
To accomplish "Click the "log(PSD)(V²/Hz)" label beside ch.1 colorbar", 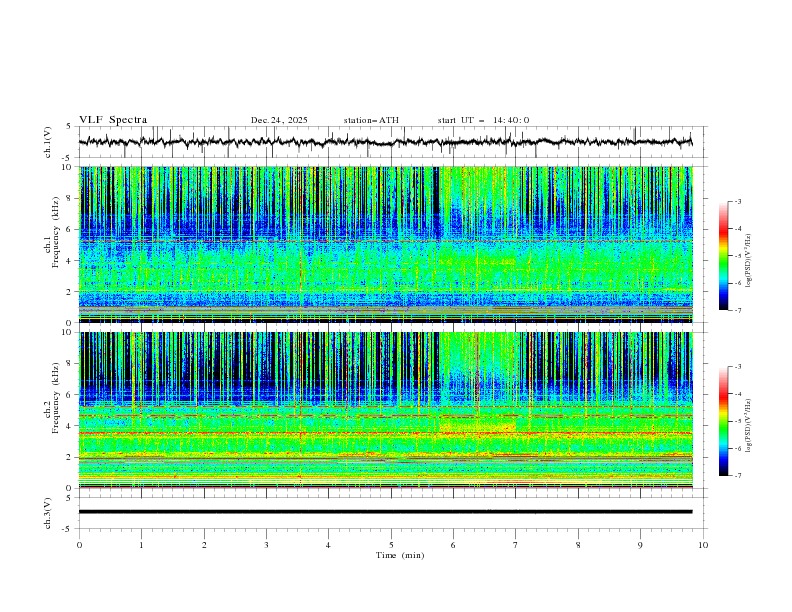I will 748,261.
